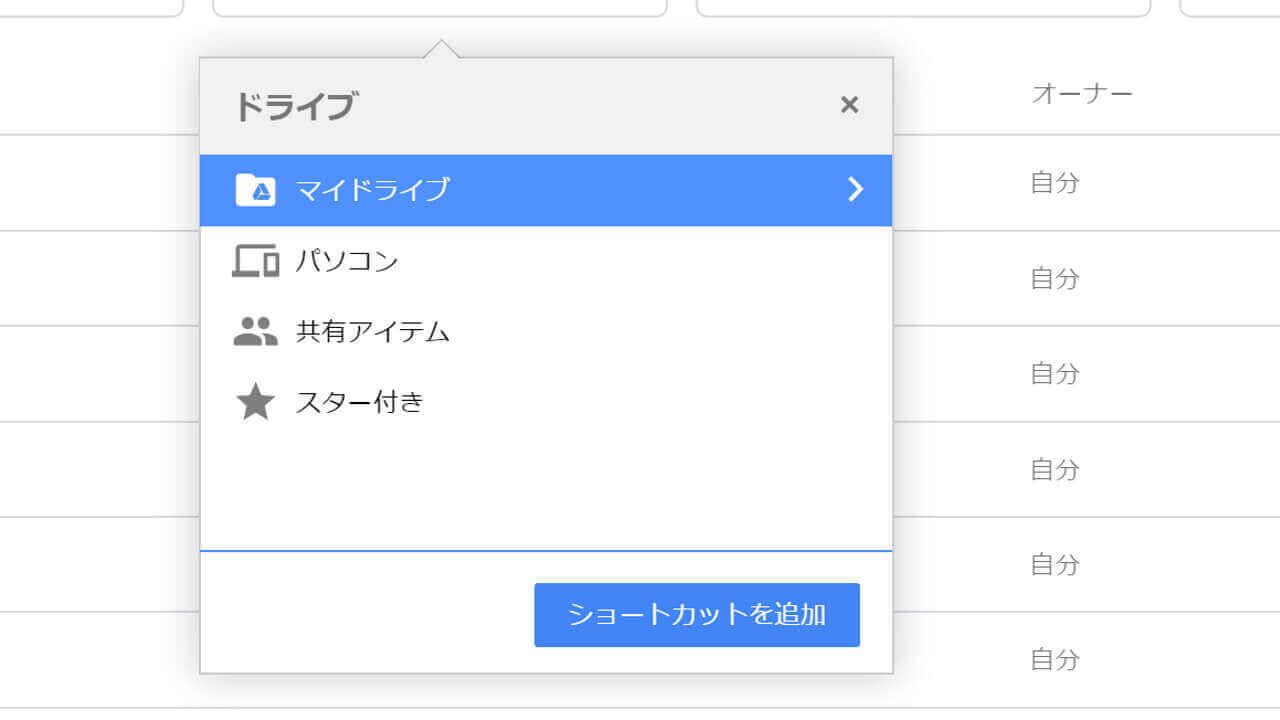
Task: Close the ドライブ popup with the X
Action: pyautogui.click(x=849, y=105)
